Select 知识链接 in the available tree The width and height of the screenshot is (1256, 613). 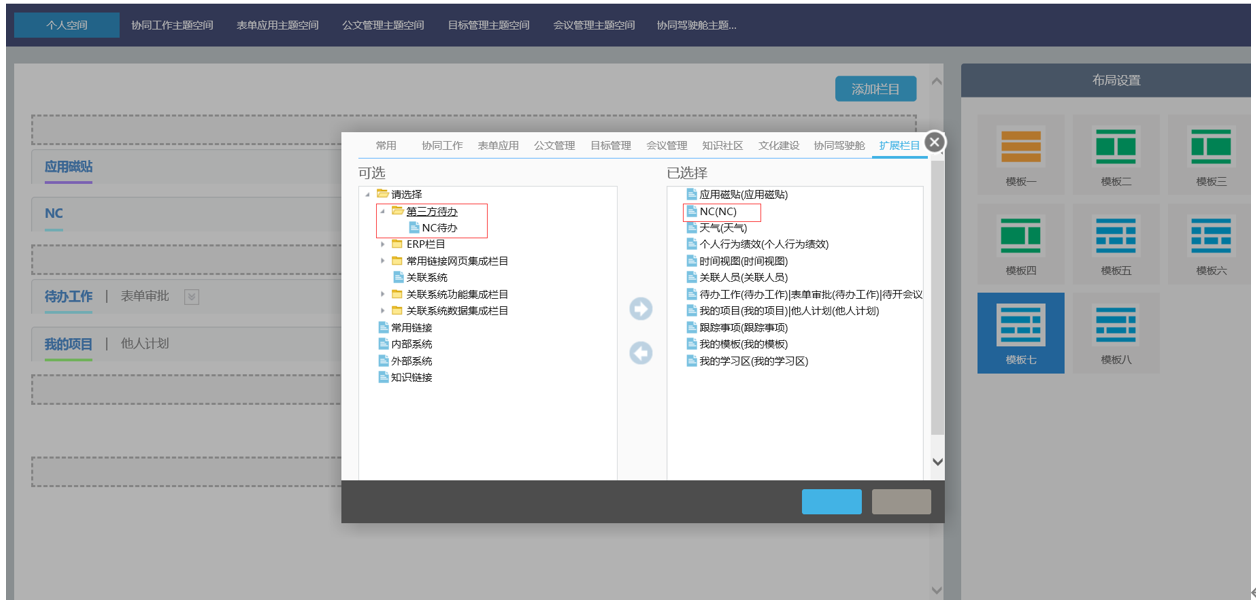[x=411, y=377]
